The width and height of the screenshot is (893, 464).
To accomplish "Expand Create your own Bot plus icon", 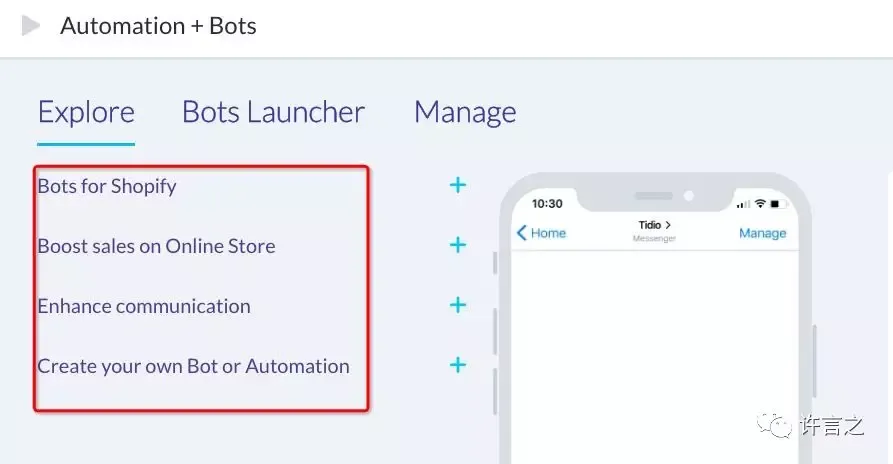I will click(x=458, y=365).
